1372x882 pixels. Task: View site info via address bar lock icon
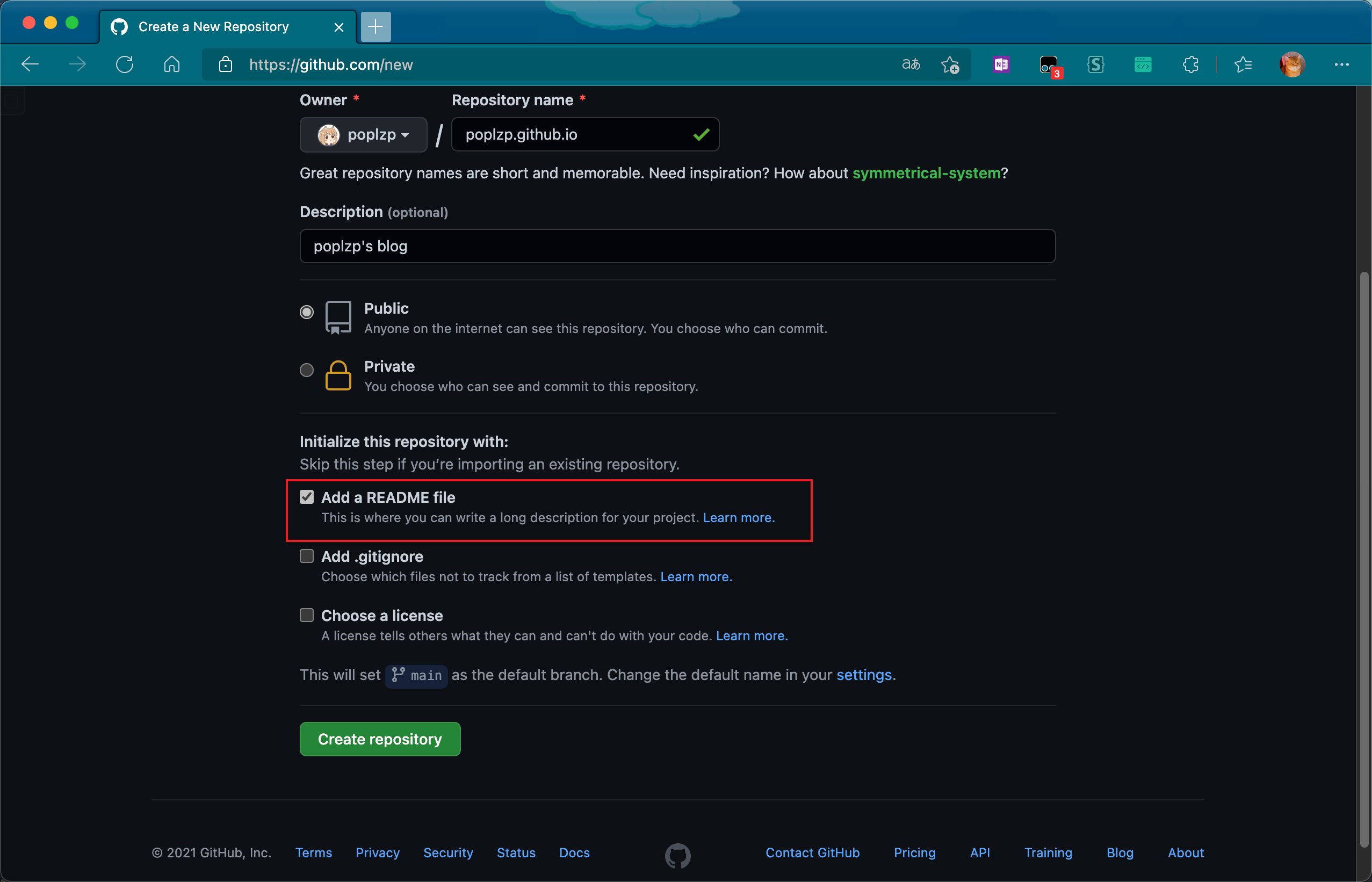[226, 64]
